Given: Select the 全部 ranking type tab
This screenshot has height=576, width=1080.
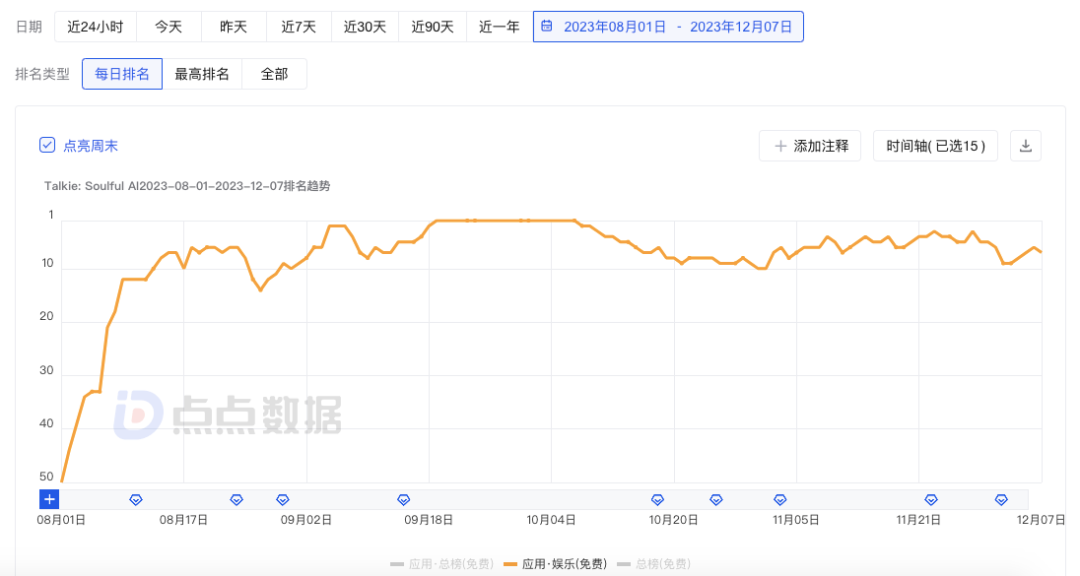Looking at the screenshot, I should [x=274, y=74].
